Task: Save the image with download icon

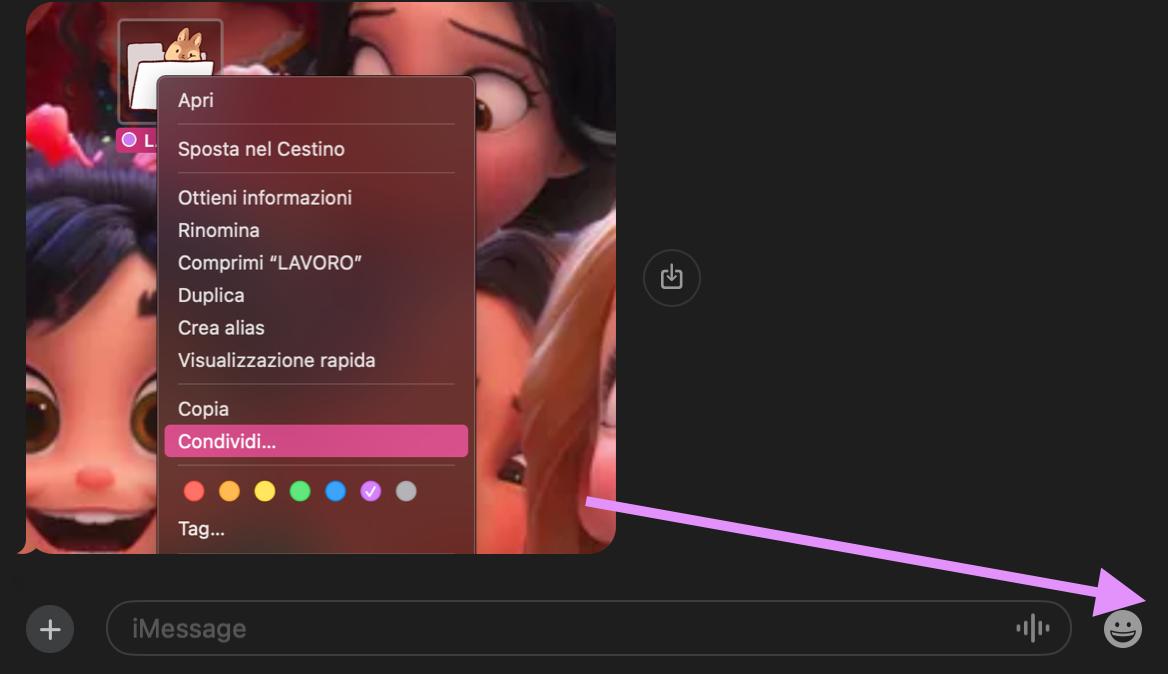Action: 671,277
